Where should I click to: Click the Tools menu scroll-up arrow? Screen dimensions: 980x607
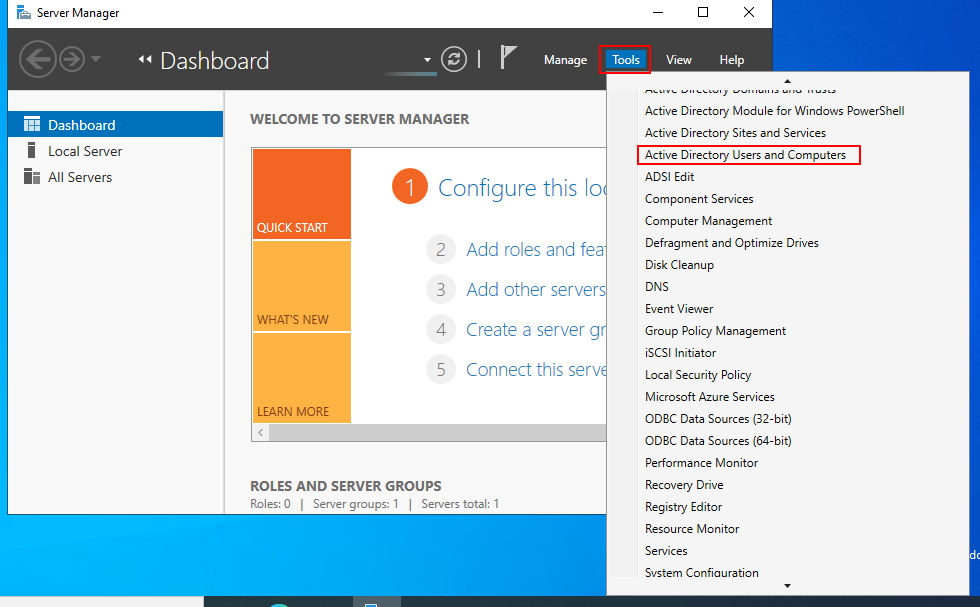pyautogui.click(x=788, y=81)
